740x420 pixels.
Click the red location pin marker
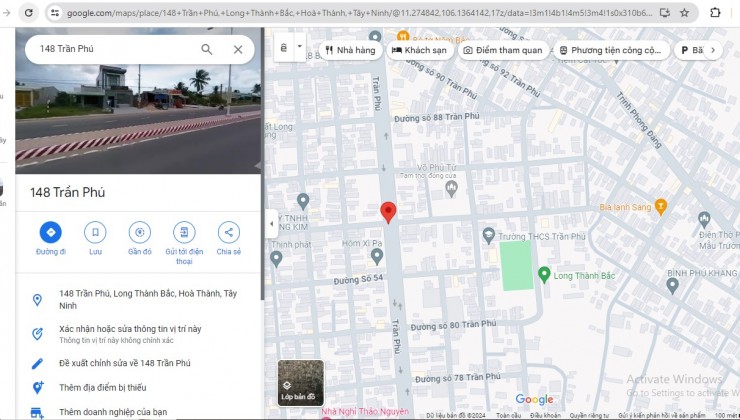388,213
